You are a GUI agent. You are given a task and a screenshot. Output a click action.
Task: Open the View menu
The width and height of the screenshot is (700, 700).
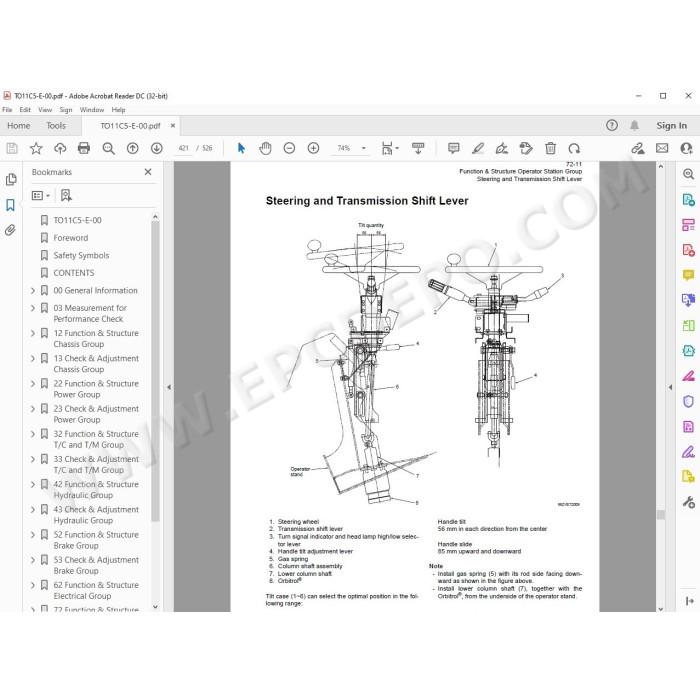click(x=45, y=110)
